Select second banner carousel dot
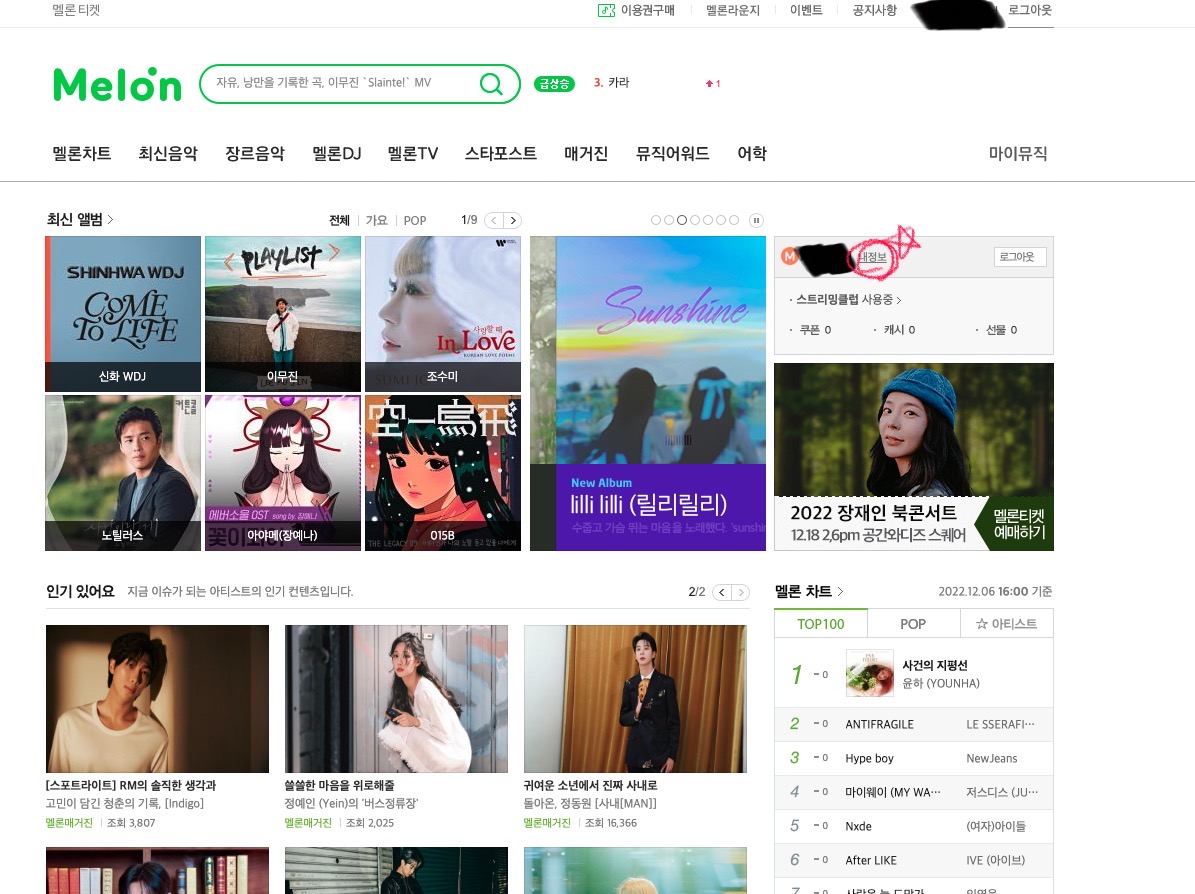 (668, 220)
